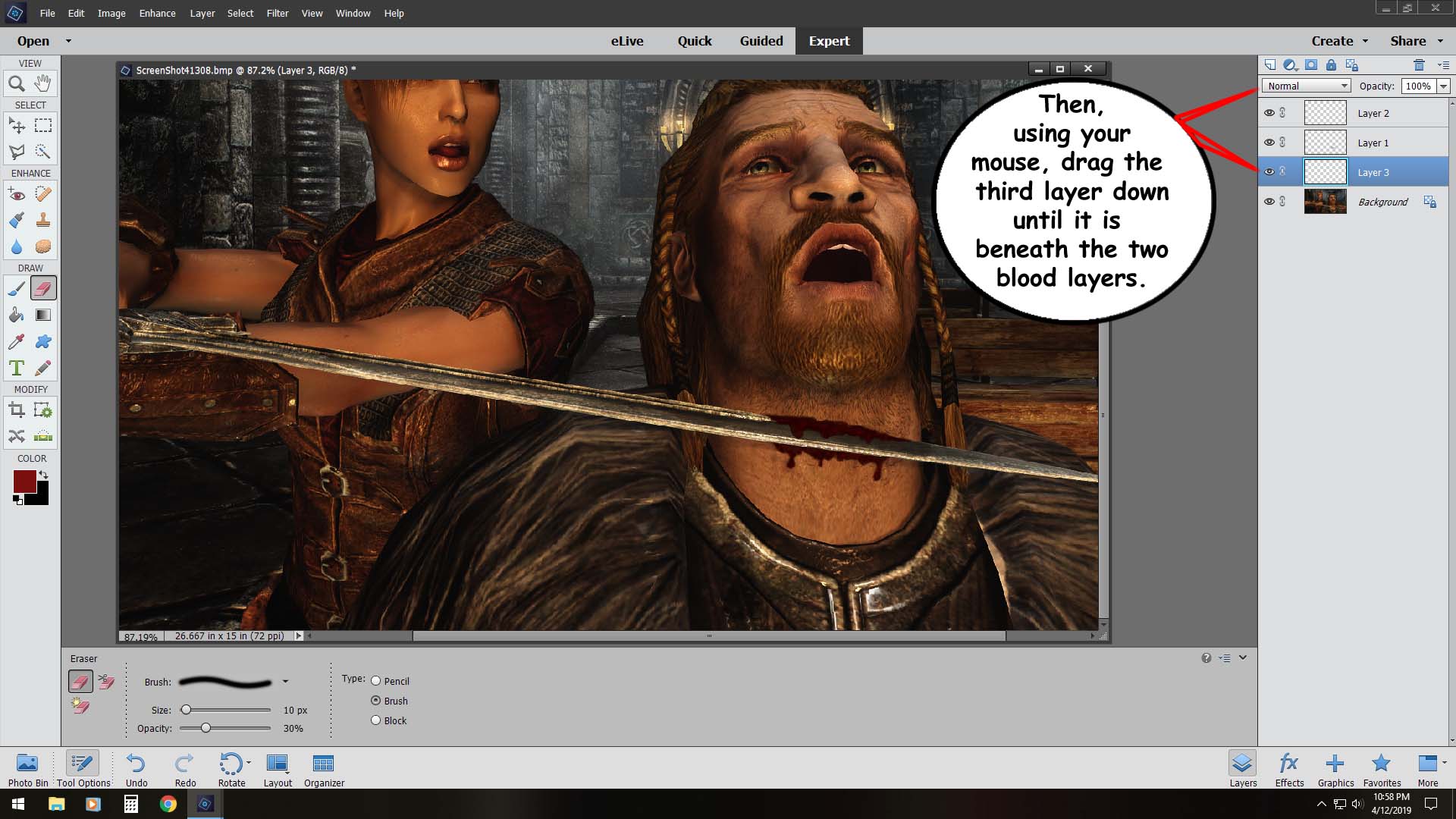Swap foreground and background colors
Image resolution: width=1456 pixels, height=819 pixels.
[x=44, y=475]
